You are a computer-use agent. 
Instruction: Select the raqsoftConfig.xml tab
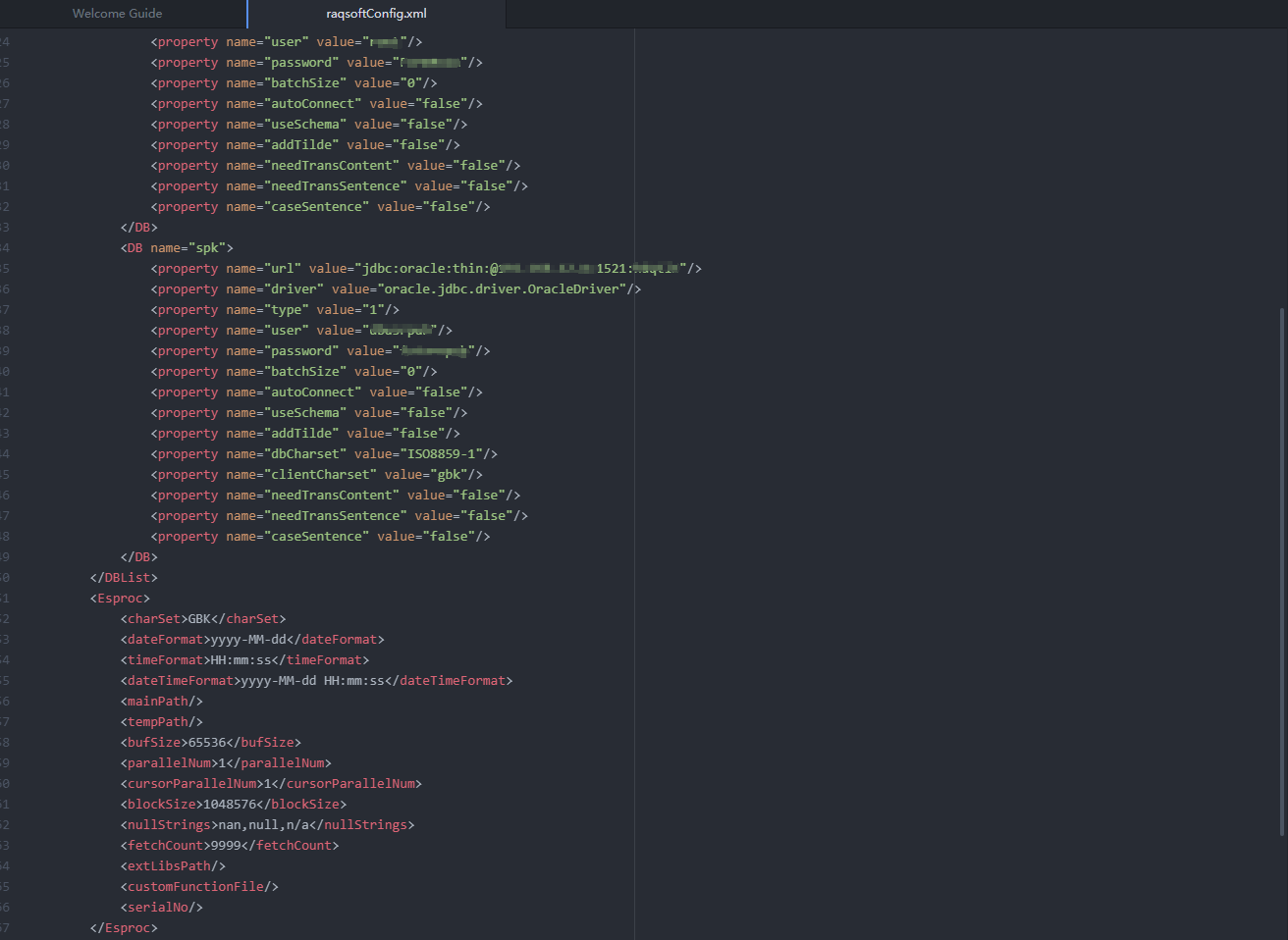[x=376, y=14]
